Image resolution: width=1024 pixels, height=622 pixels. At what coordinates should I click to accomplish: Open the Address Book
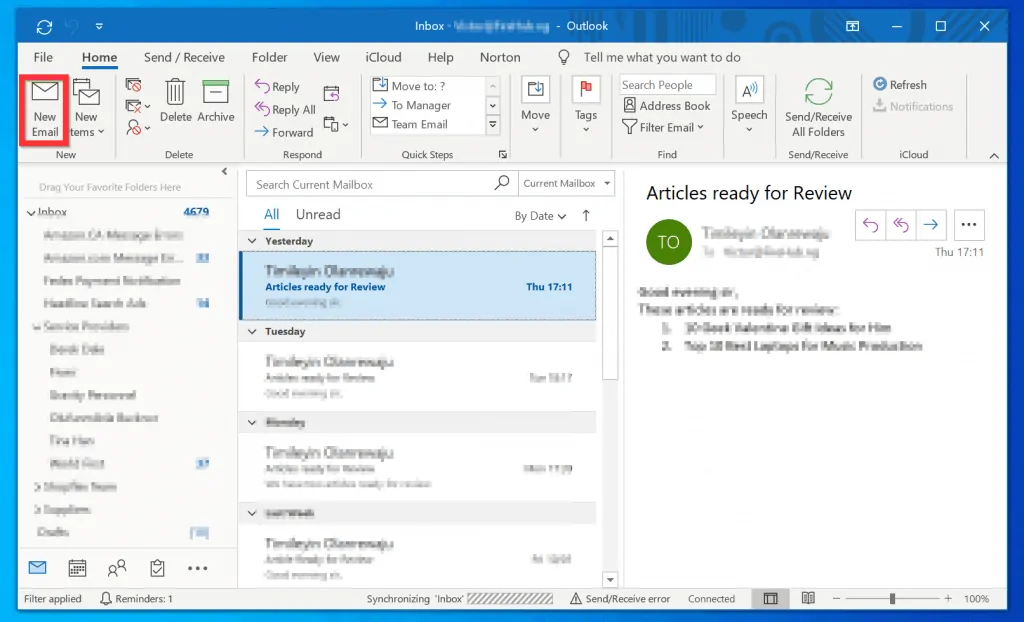pyautogui.click(x=667, y=105)
